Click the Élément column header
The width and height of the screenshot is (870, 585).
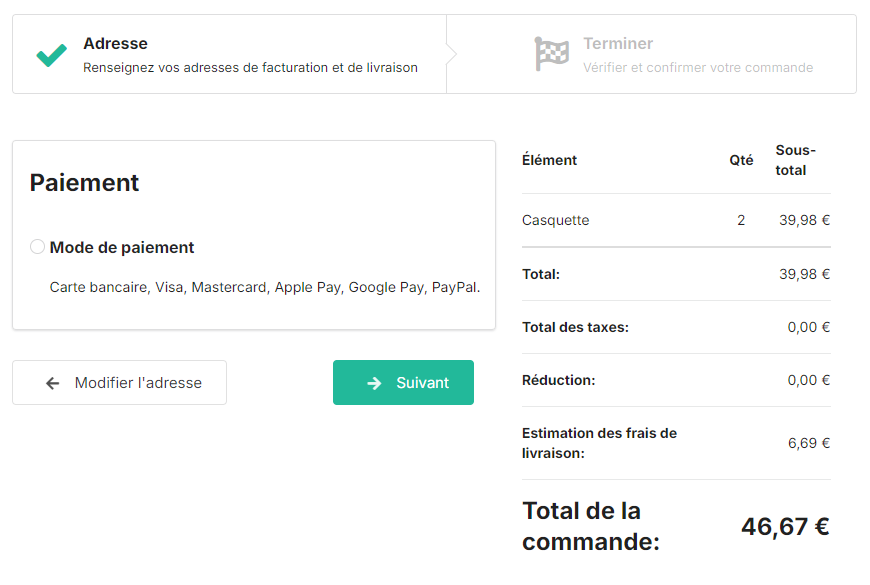[549, 160]
